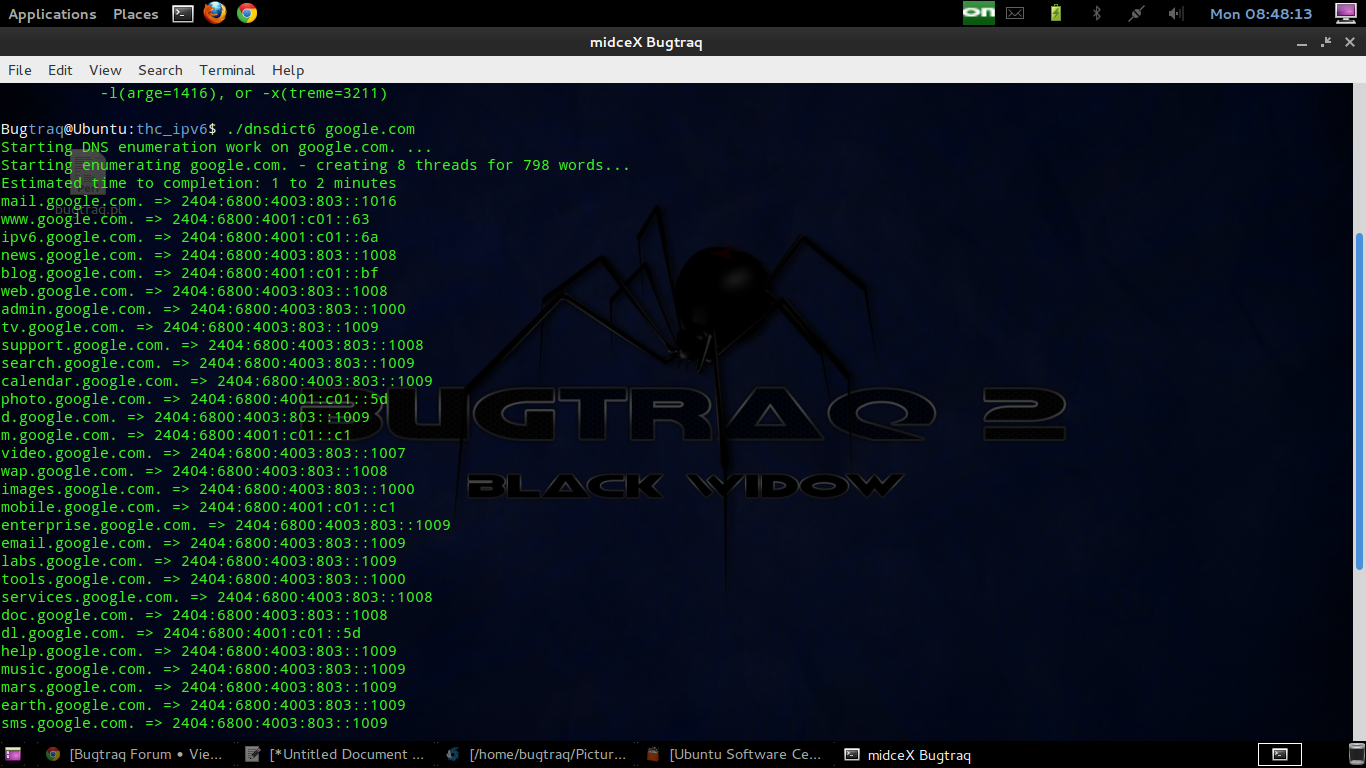The image size is (1366, 768).
Task: Open the Applications menu
Action: [52, 14]
